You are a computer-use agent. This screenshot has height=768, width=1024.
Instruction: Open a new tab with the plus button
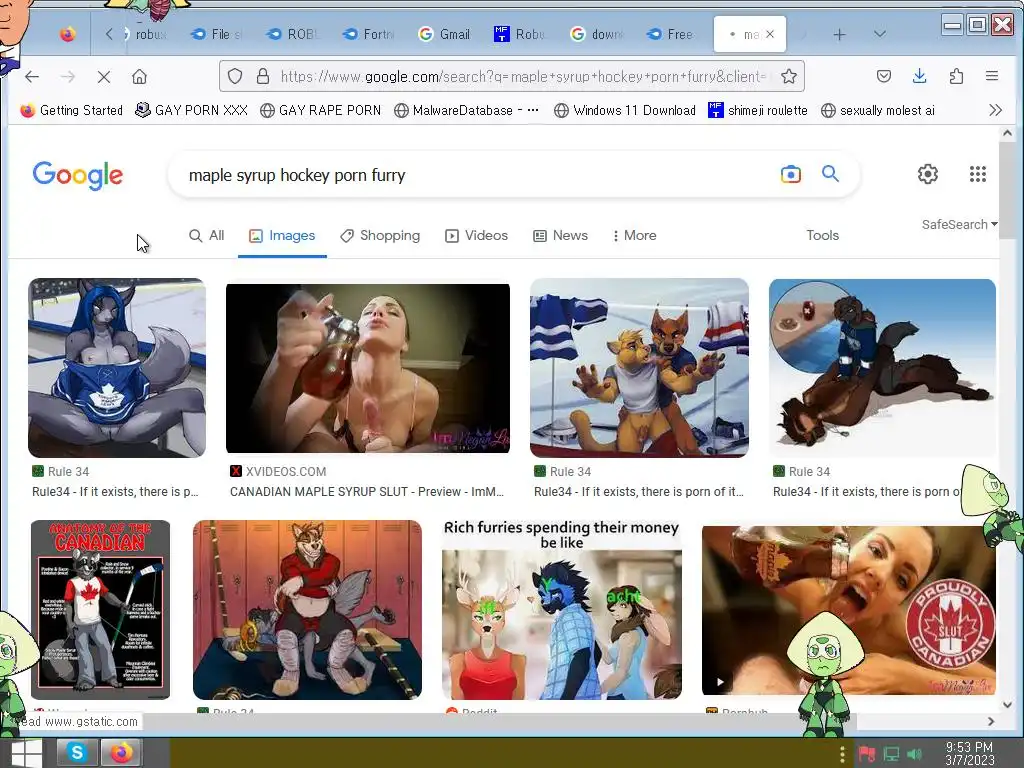click(x=839, y=35)
